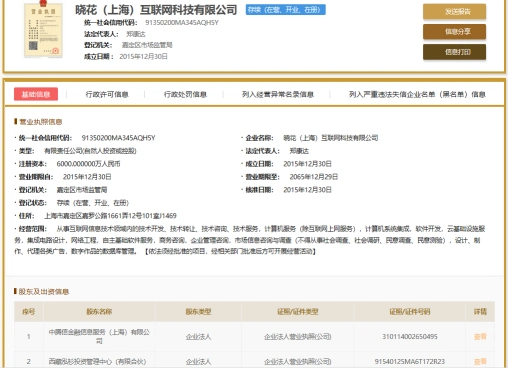Viewport: 508px width, 369px height.
Task: Click the 发送报告 button
Action: [x=454, y=12]
